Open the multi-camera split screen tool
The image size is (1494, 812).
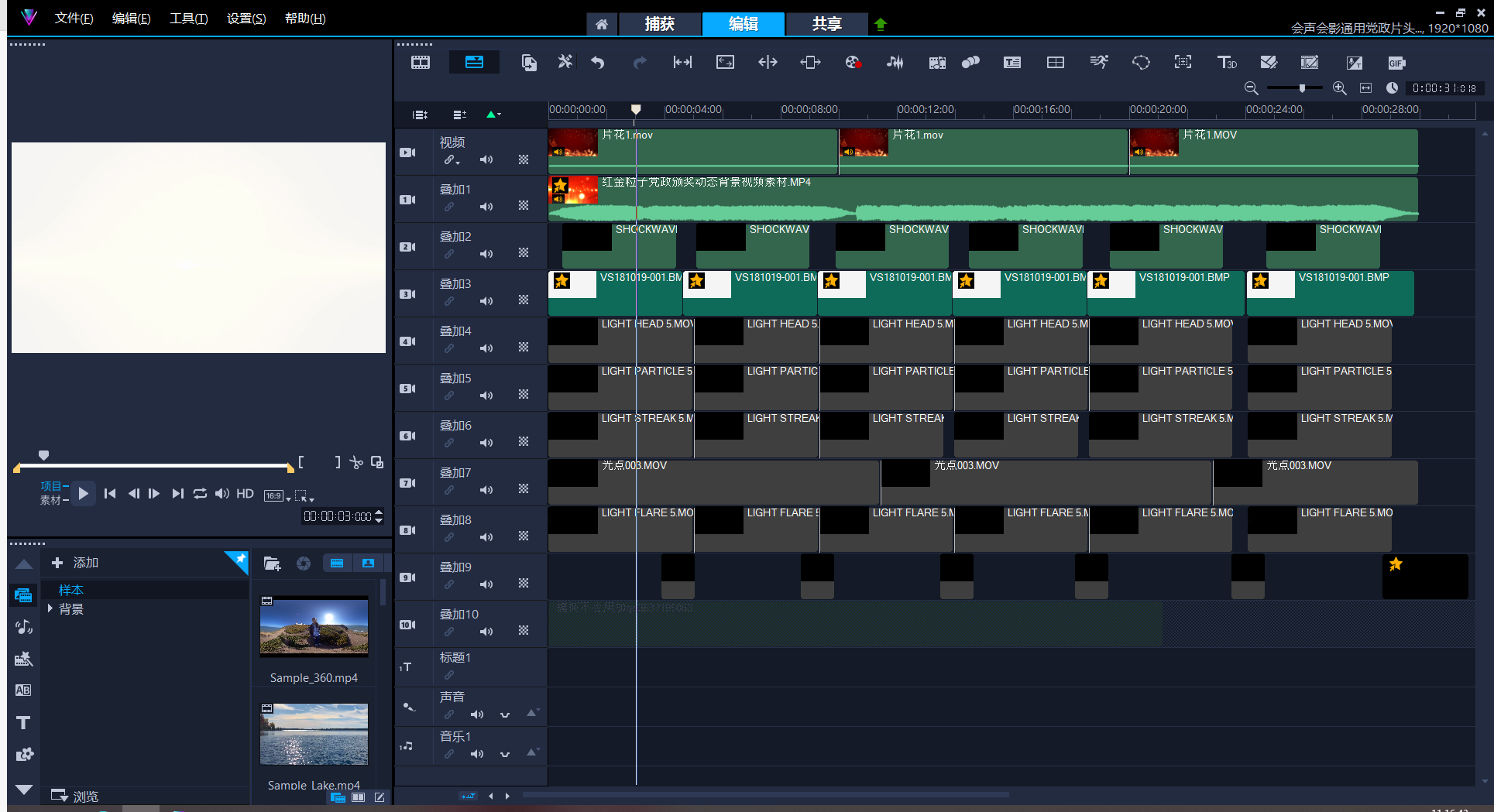tap(1056, 63)
